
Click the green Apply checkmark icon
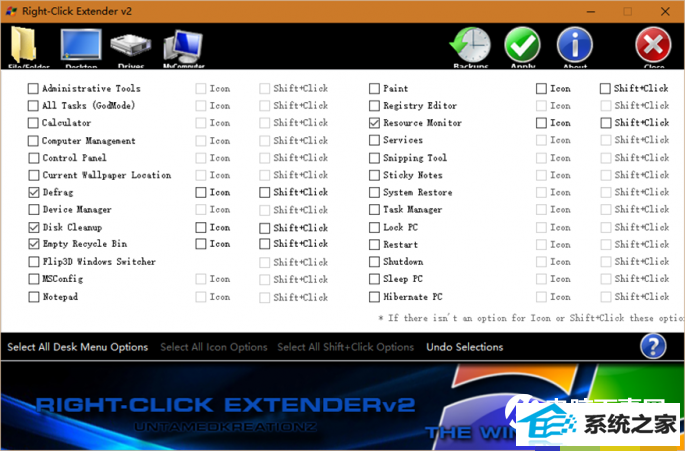522,45
